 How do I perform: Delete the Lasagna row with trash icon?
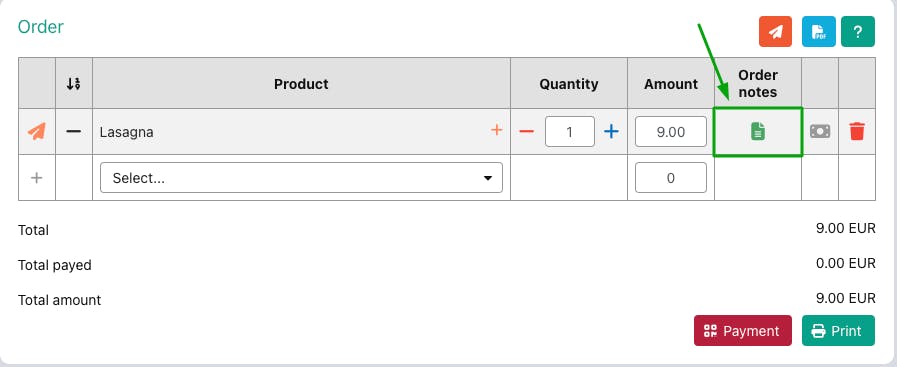pos(857,131)
